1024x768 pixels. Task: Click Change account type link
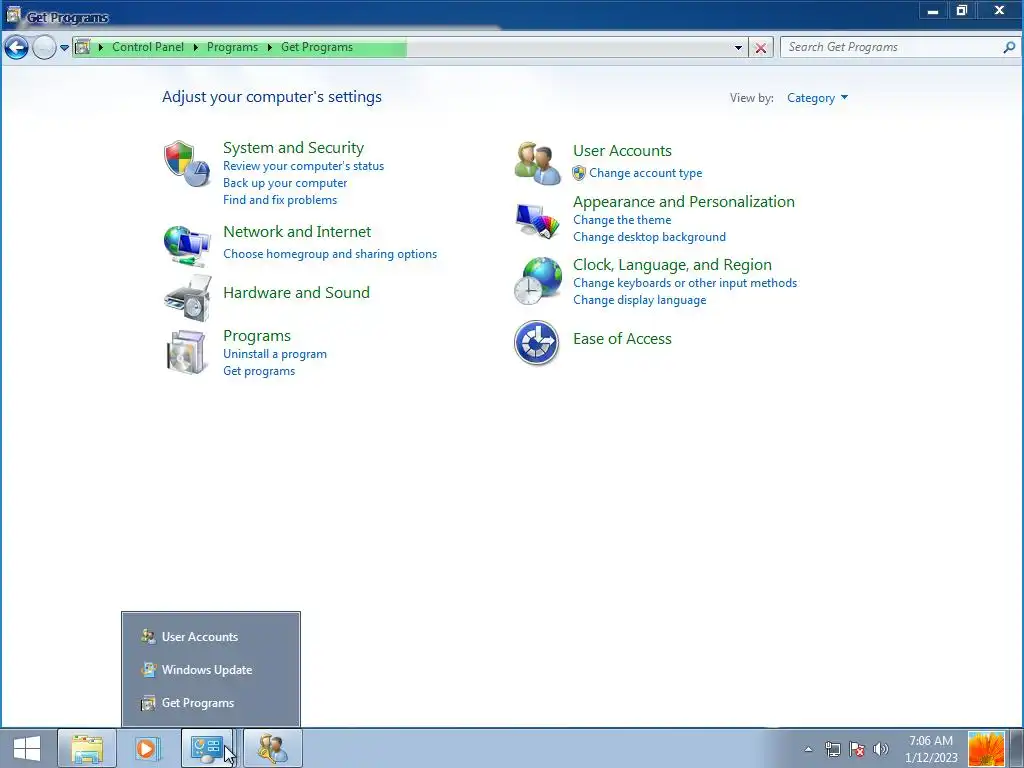[x=645, y=173]
